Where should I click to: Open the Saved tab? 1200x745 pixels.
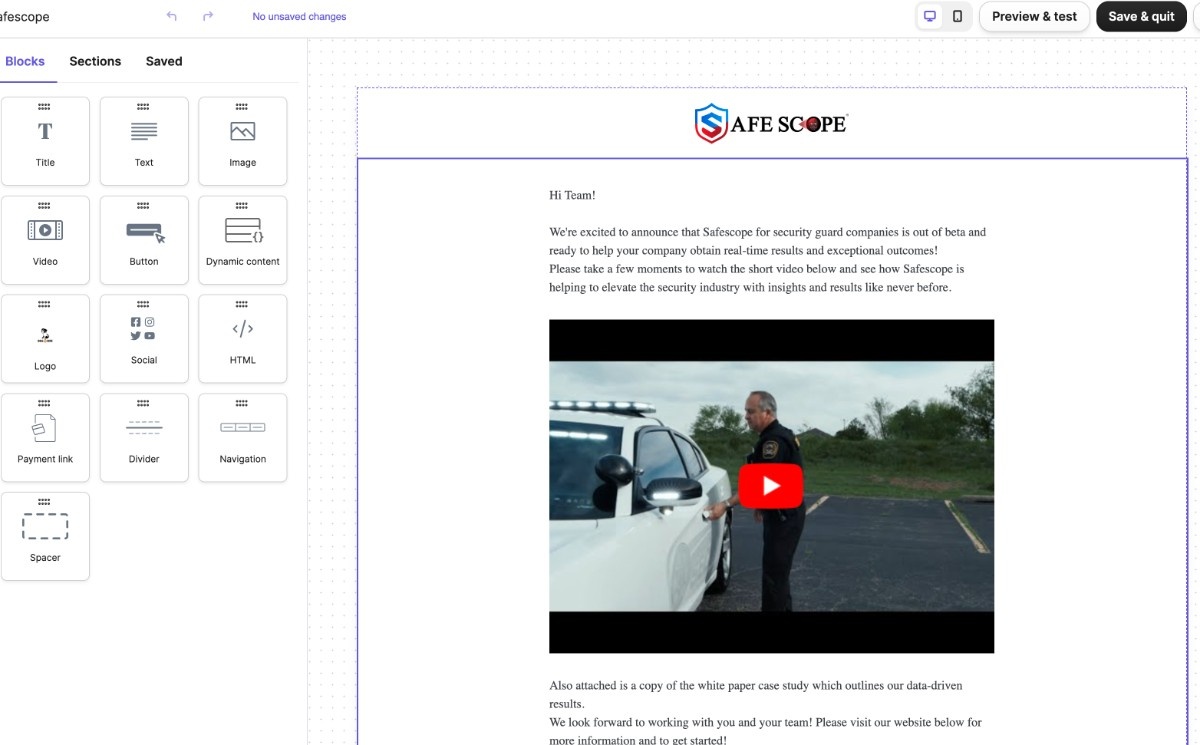coord(164,61)
